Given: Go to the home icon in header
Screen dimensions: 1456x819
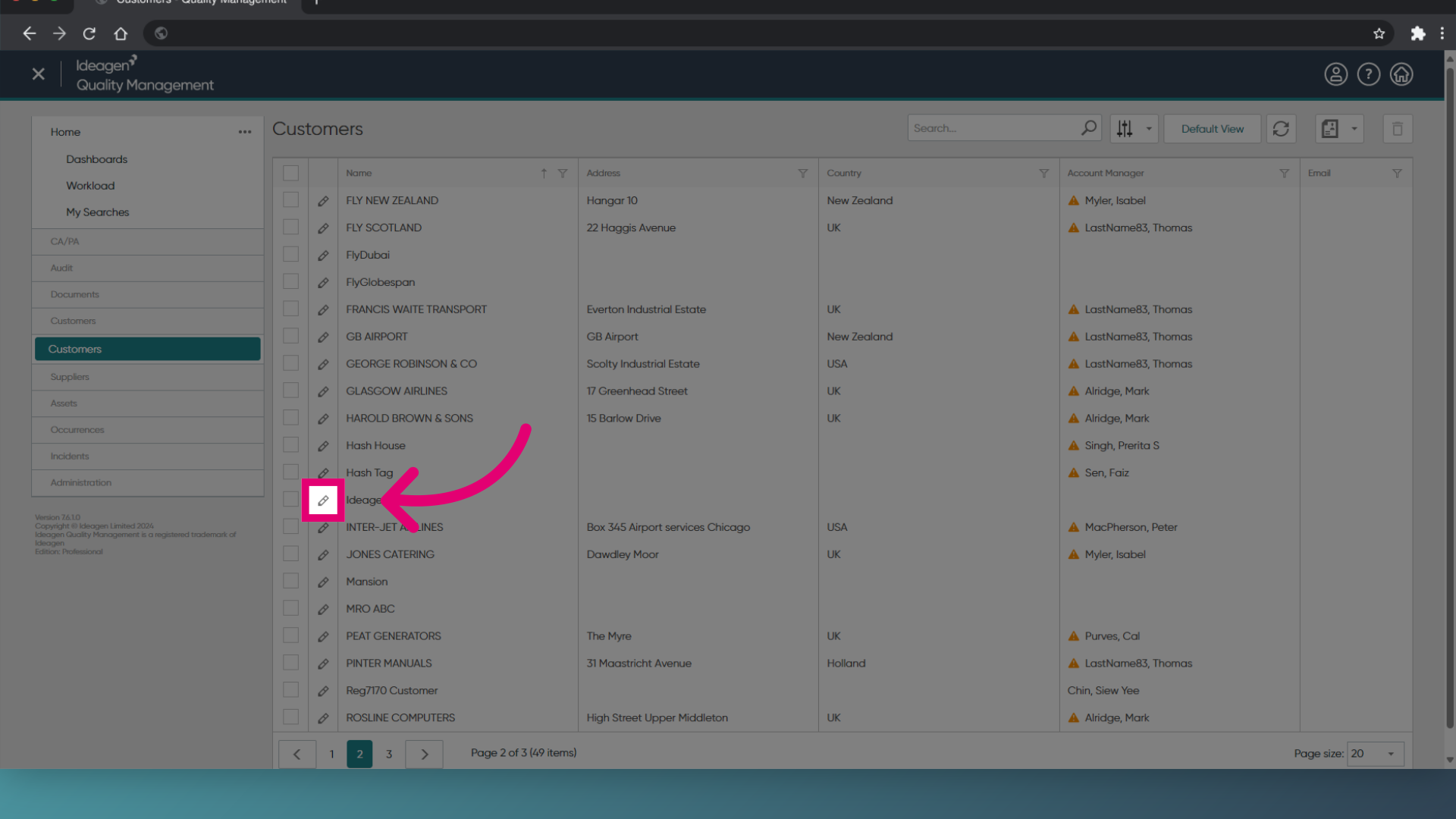Looking at the screenshot, I should point(1401,74).
